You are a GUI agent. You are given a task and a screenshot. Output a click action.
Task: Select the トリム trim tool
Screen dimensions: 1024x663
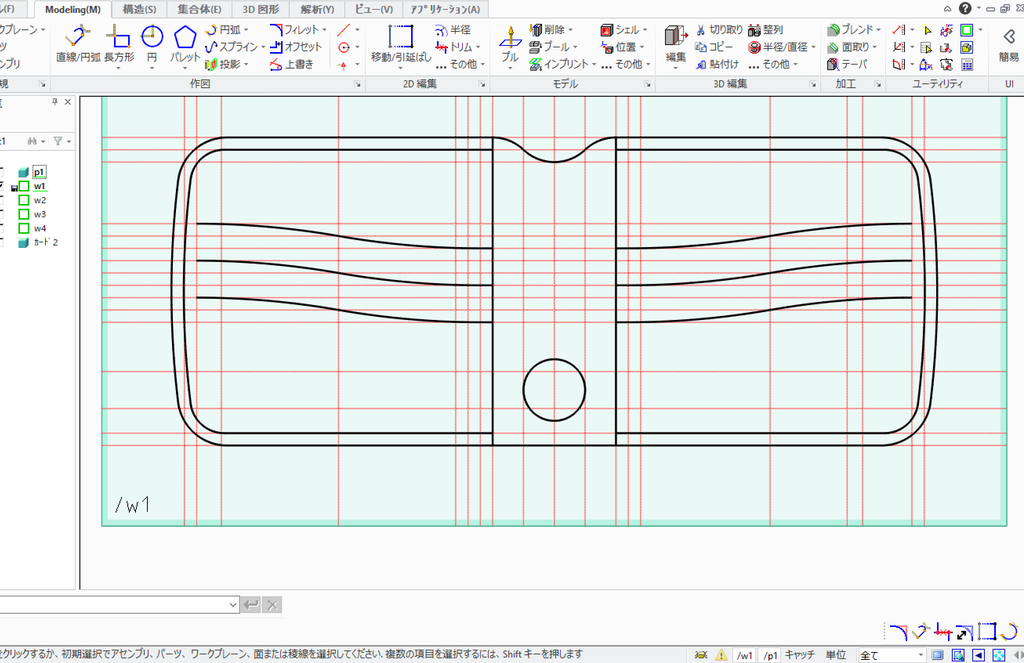coord(454,47)
